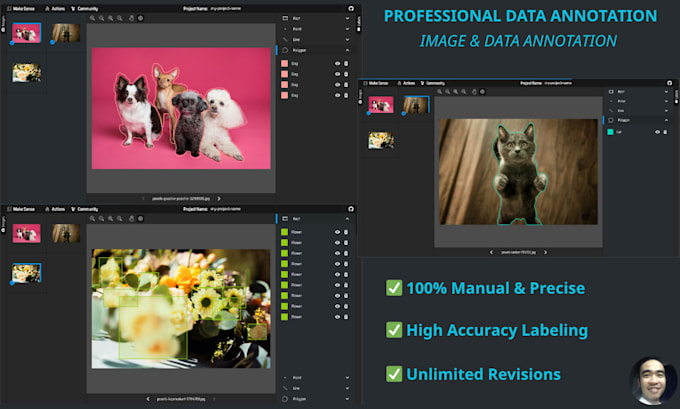Delete the first Dog label in dogs window
This screenshot has height=409, width=680.
click(346, 63)
